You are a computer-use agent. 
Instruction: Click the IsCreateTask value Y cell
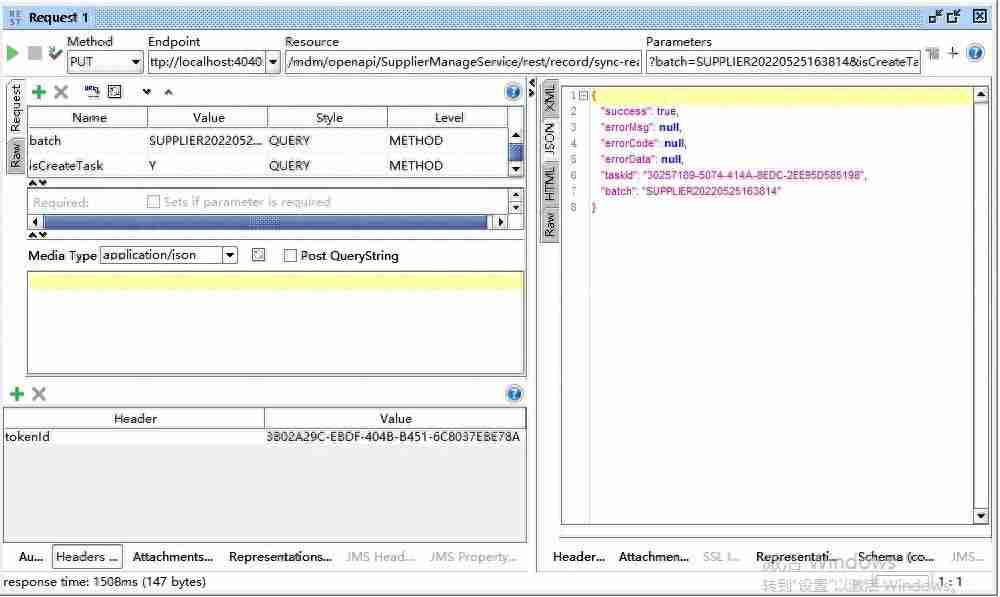click(206, 165)
